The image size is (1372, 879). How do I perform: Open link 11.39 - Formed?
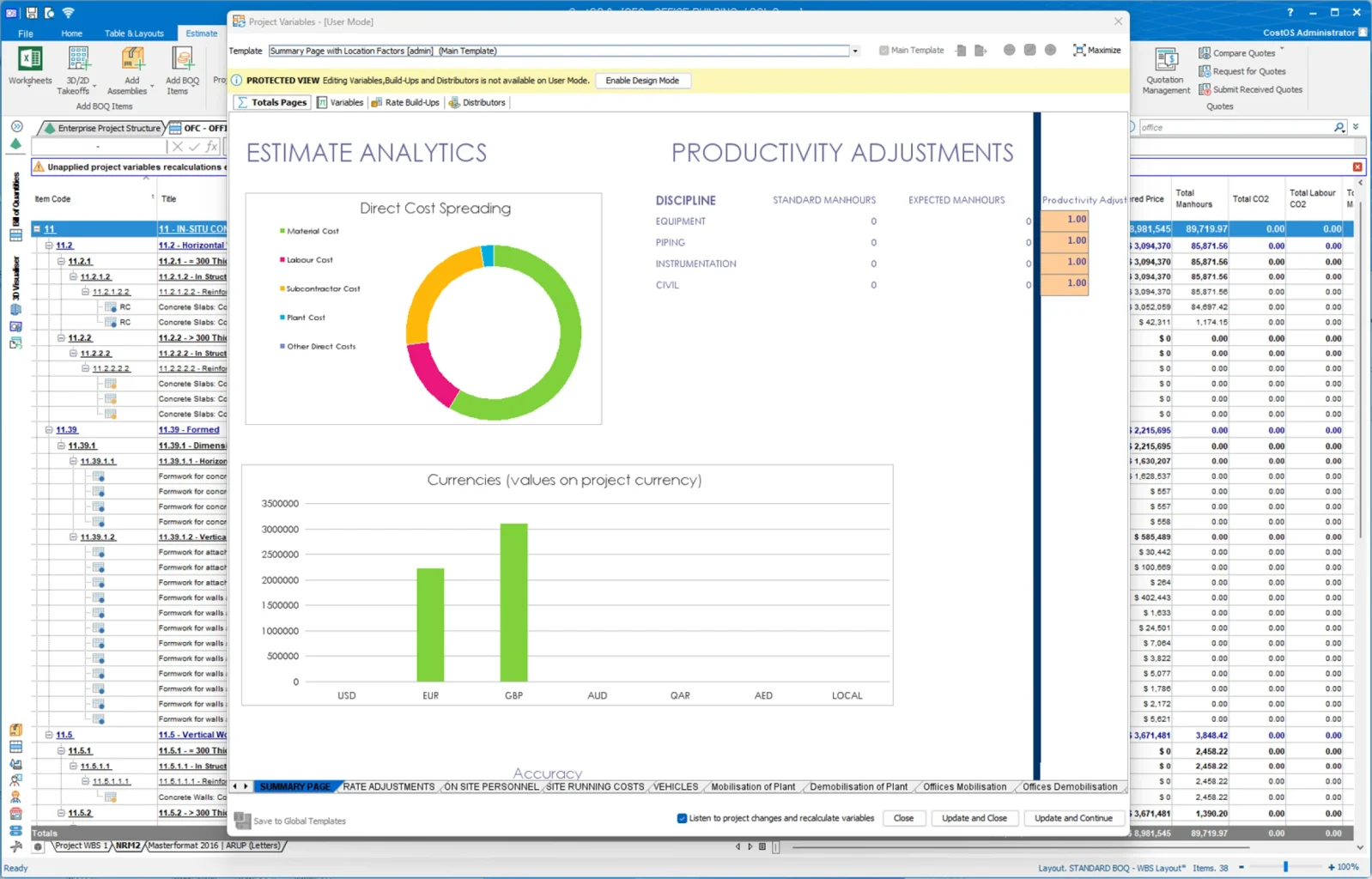(x=189, y=430)
